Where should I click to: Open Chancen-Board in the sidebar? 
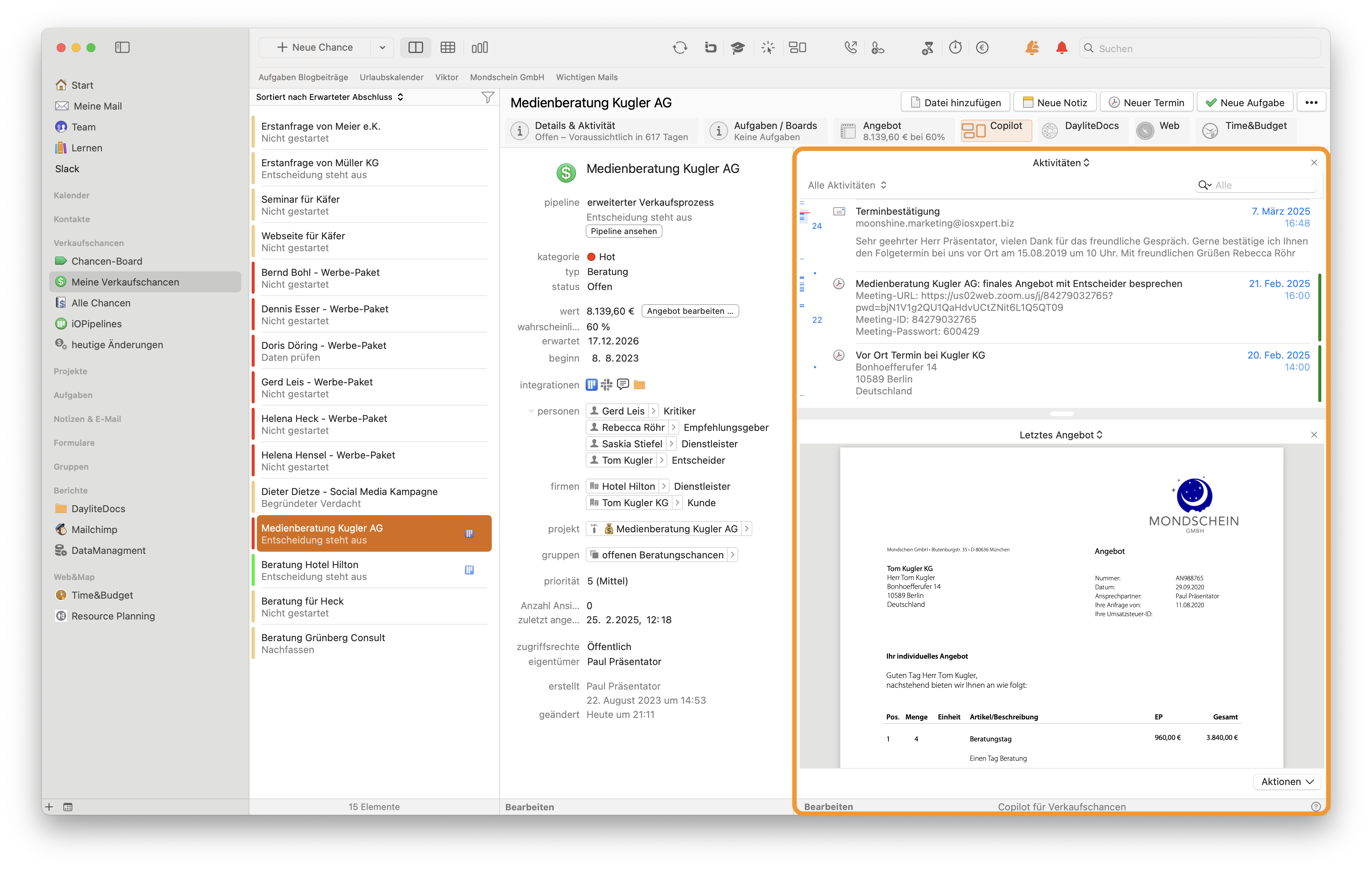(x=107, y=261)
